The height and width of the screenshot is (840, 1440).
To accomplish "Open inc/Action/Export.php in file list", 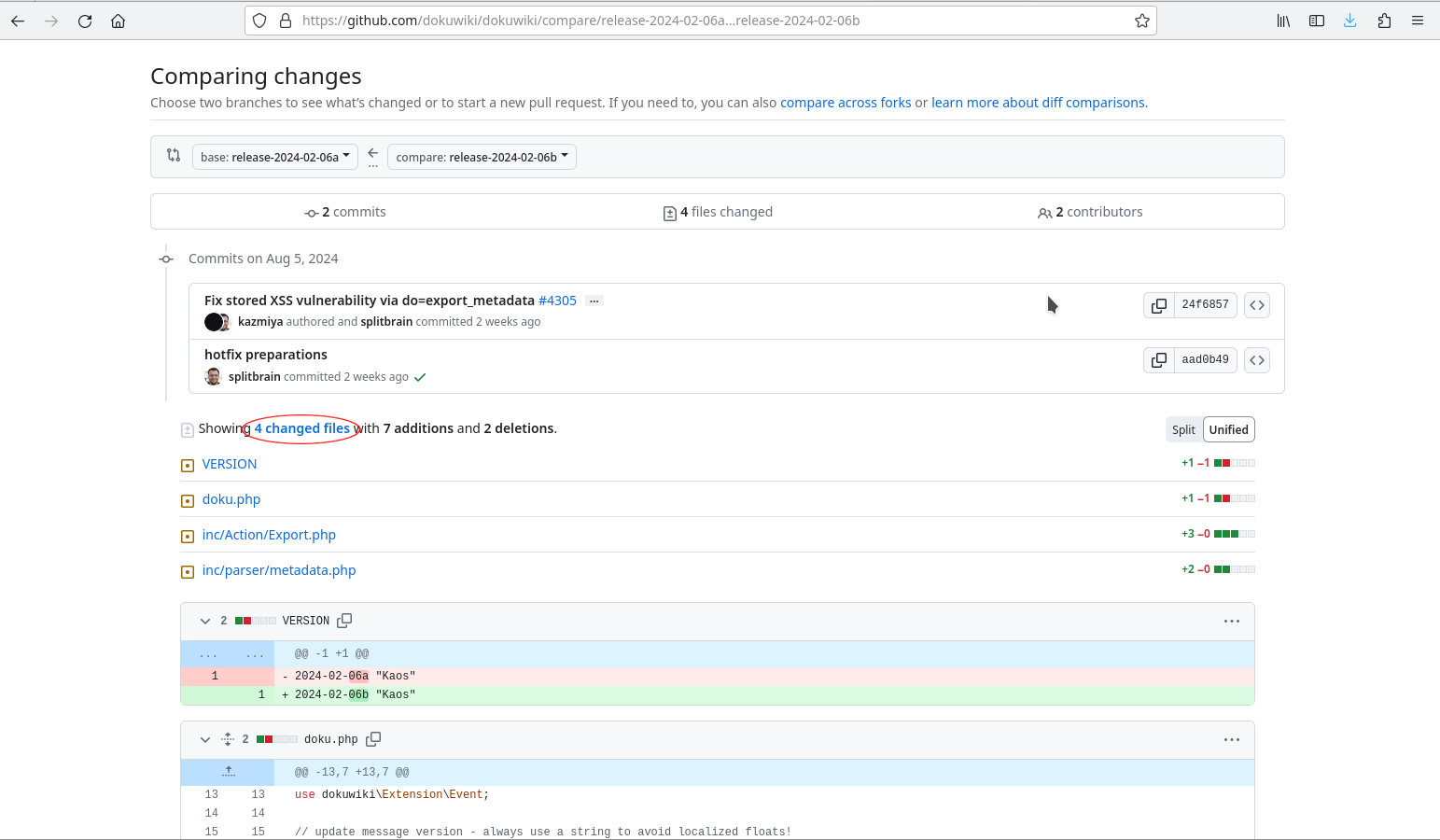I will coord(269,535).
